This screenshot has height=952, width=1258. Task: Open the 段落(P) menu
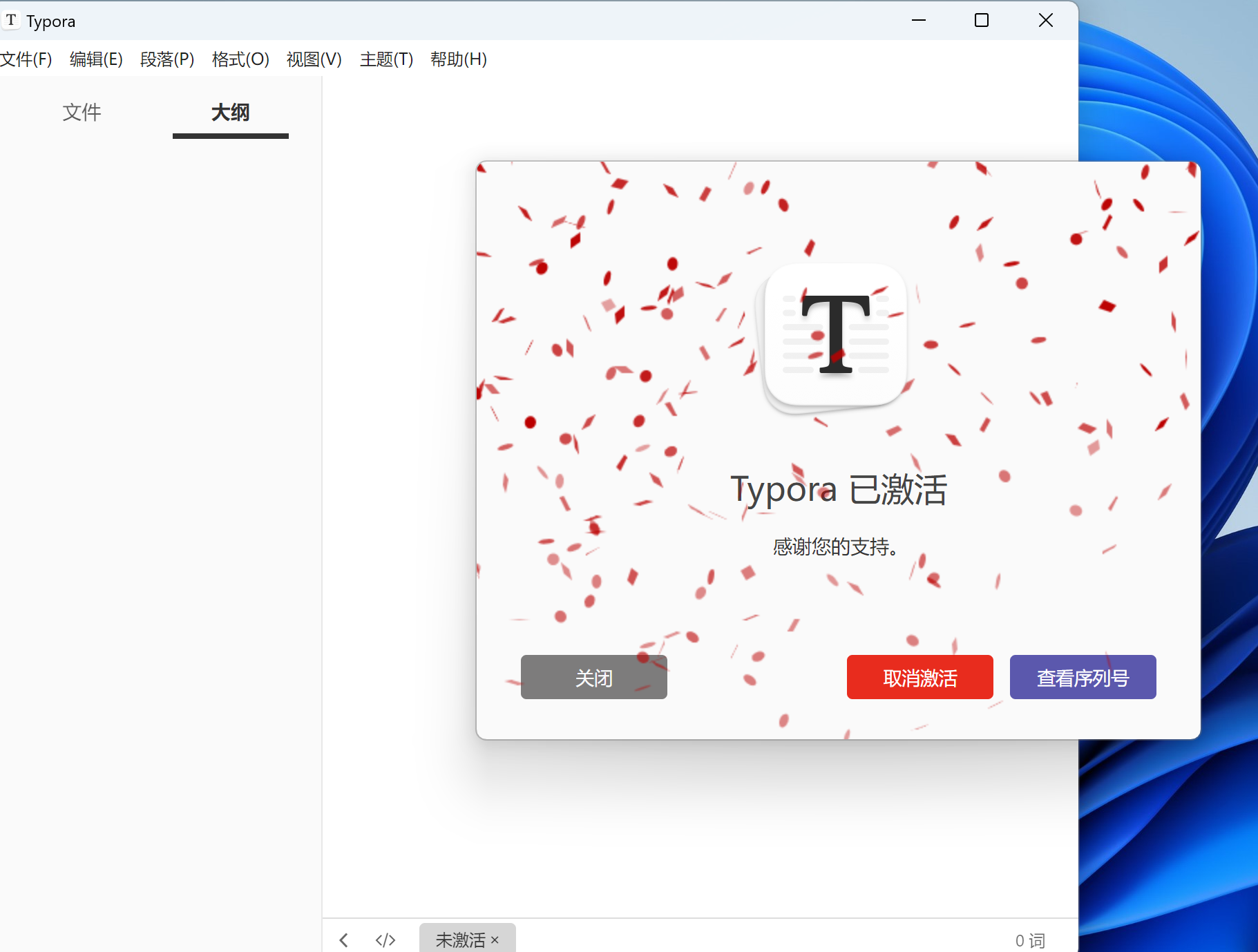pyautogui.click(x=167, y=59)
